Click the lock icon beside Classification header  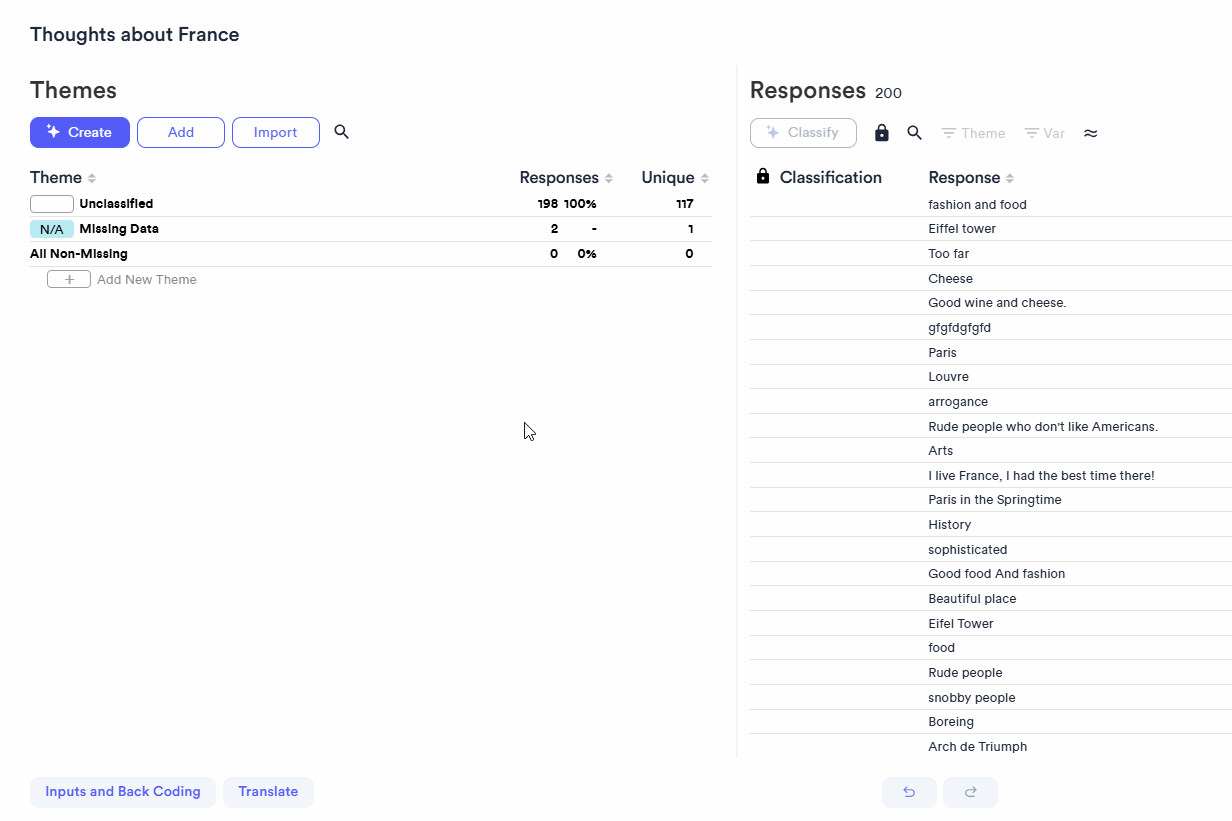point(763,177)
